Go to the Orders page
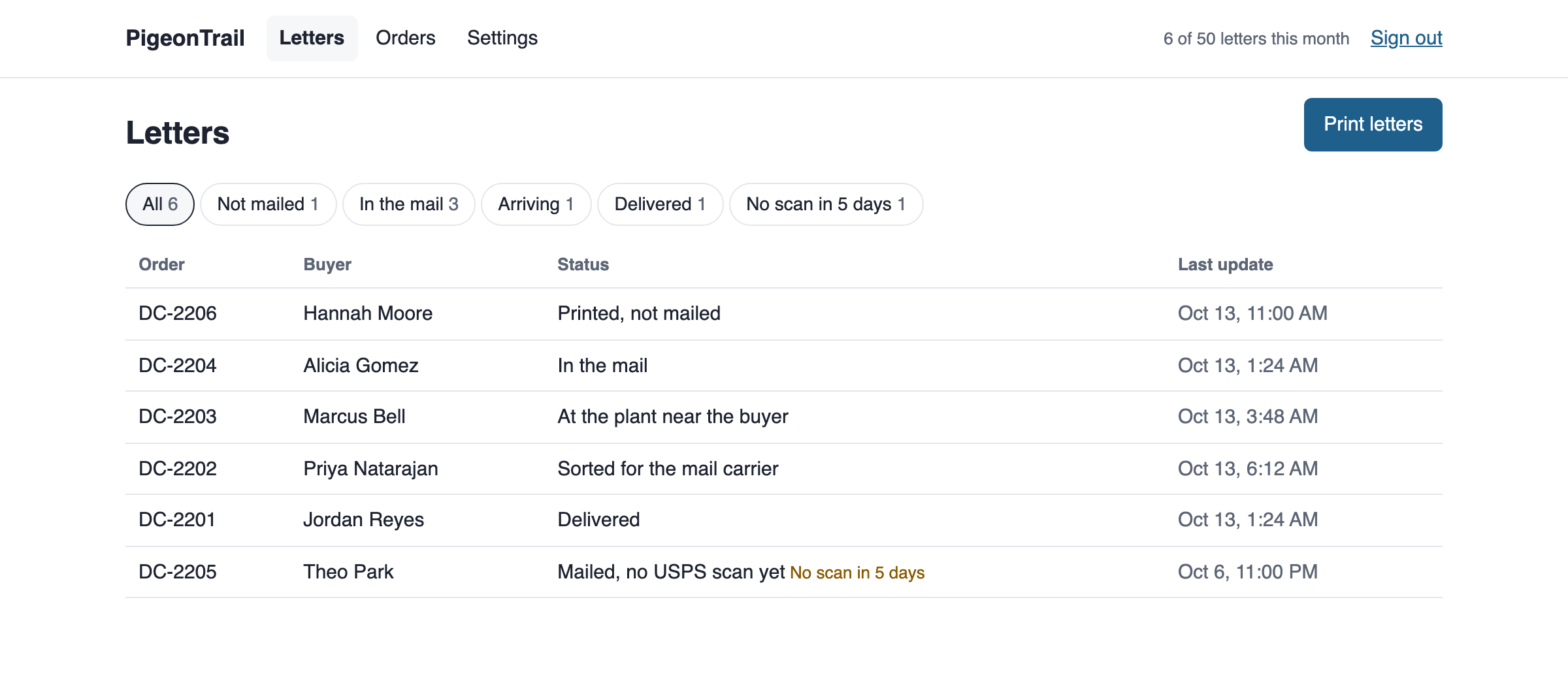 pos(405,38)
